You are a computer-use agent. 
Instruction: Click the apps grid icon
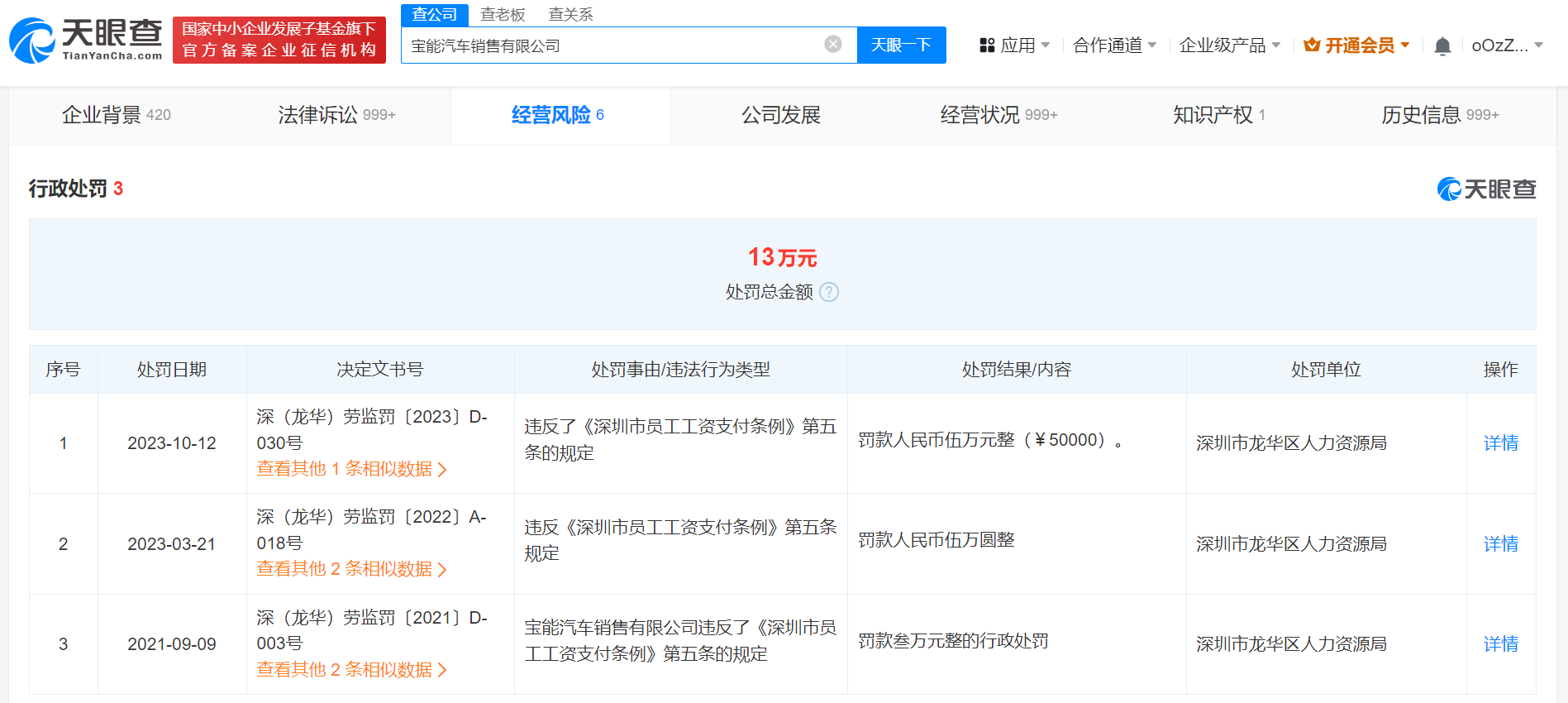click(x=987, y=45)
